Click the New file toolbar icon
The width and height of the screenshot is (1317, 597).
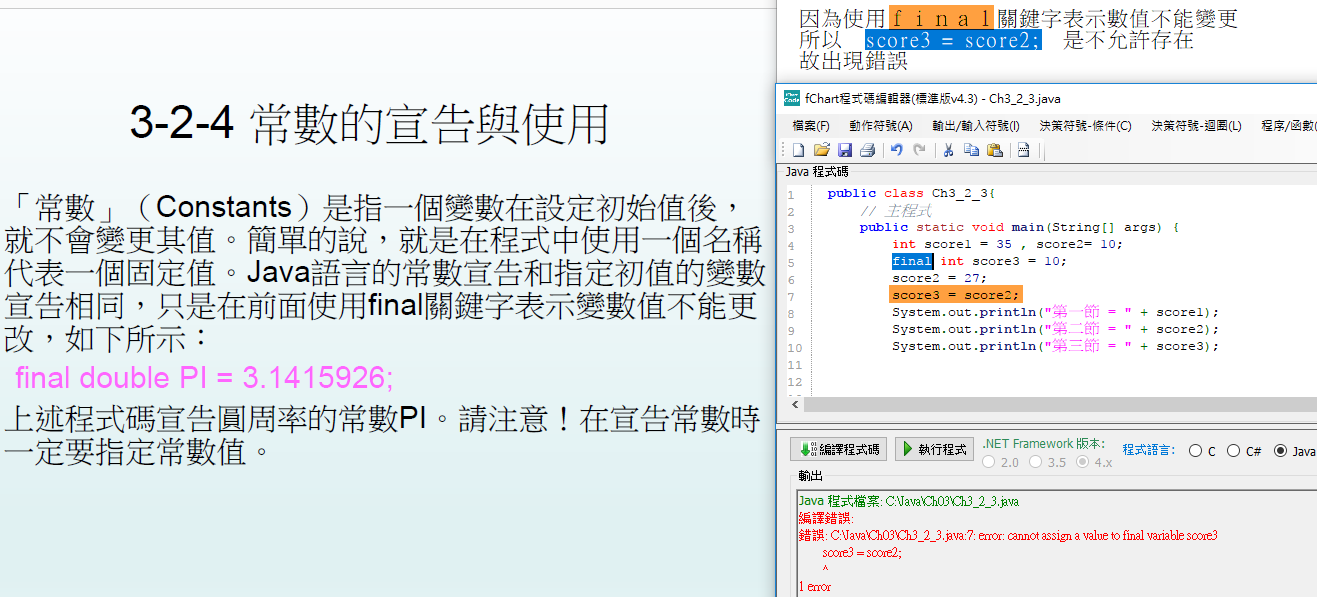point(798,150)
